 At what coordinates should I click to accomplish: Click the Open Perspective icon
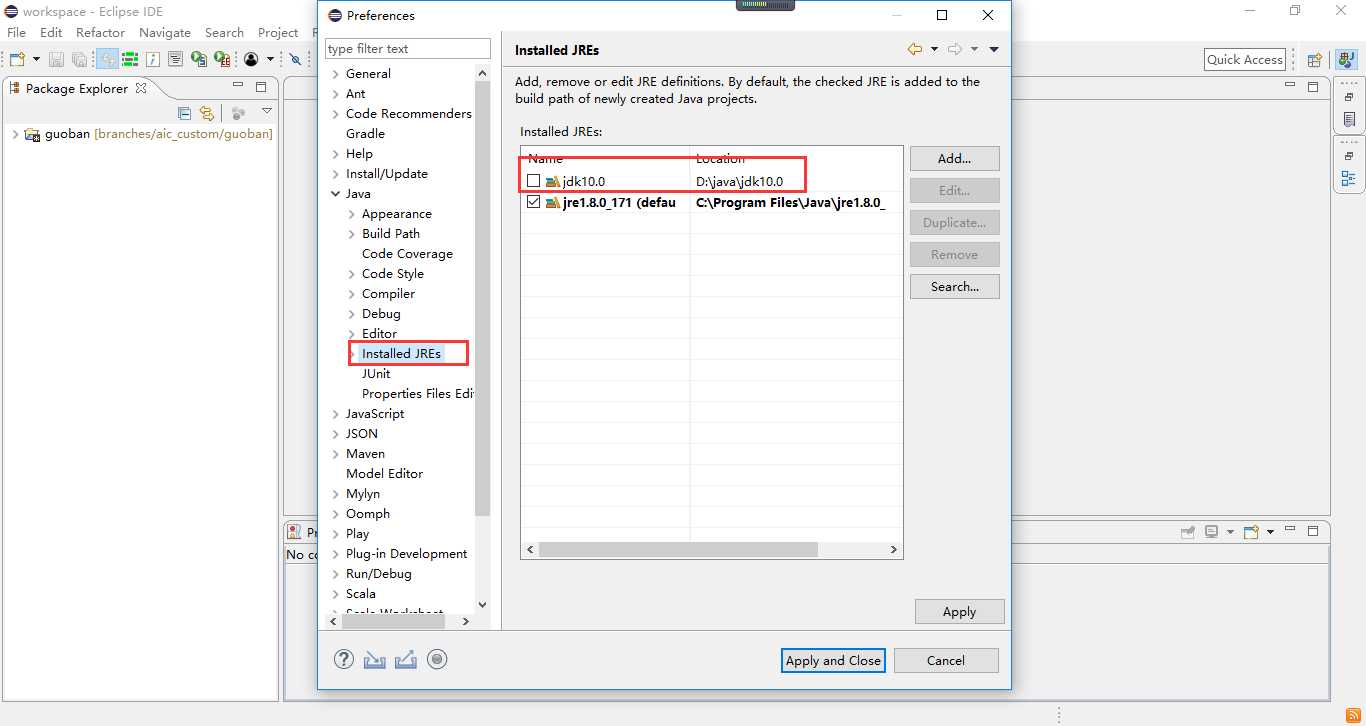pyautogui.click(x=1315, y=60)
